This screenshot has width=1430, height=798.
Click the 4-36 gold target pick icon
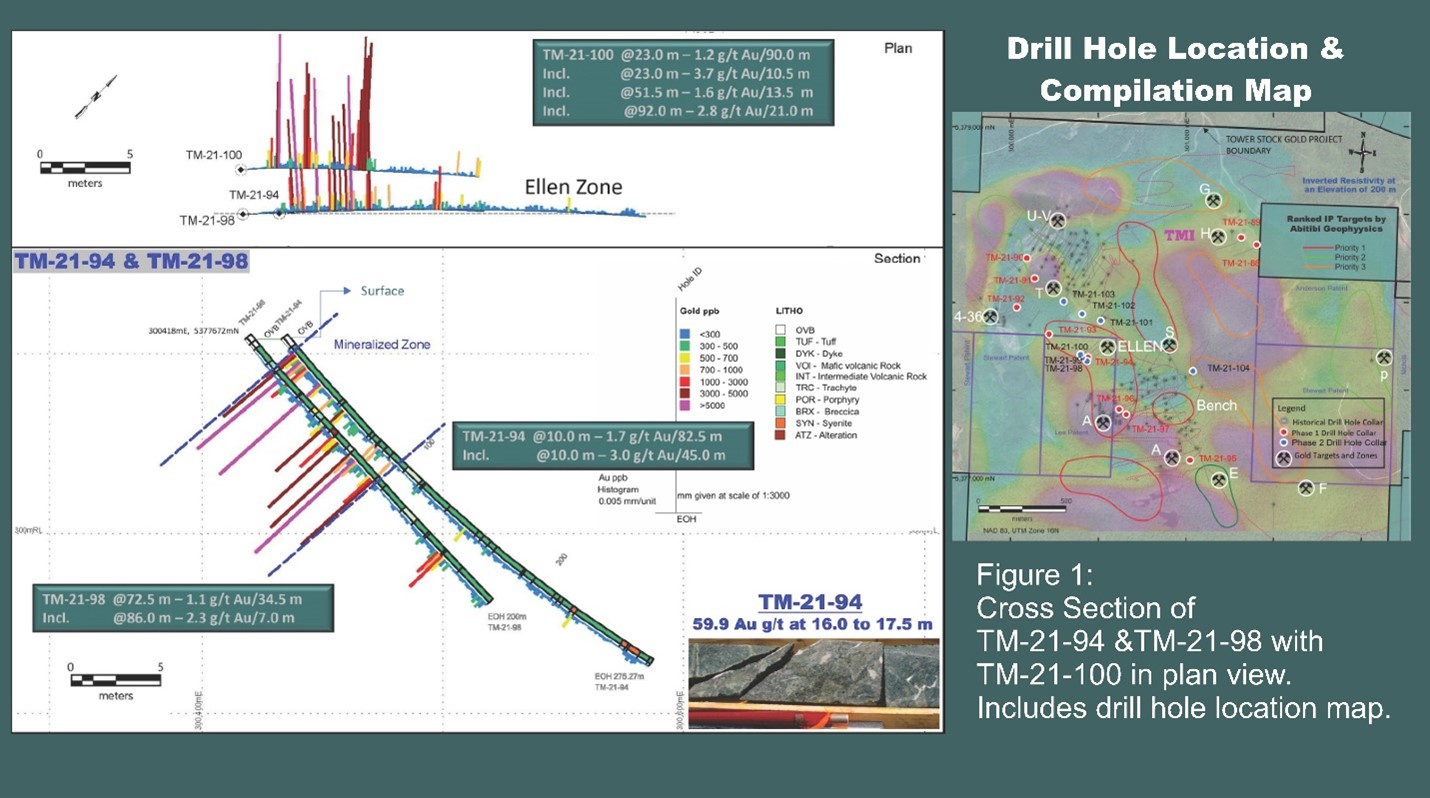pyautogui.click(x=991, y=317)
